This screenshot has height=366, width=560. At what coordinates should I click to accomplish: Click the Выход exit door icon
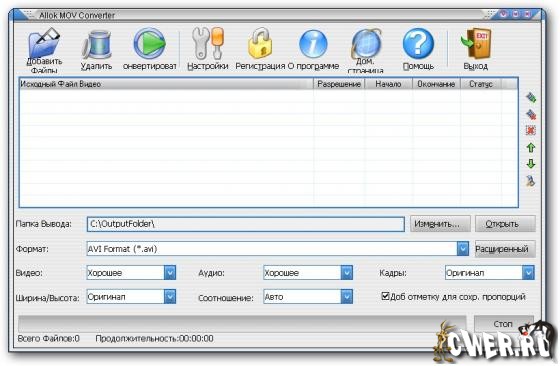(x=476, y=44)
